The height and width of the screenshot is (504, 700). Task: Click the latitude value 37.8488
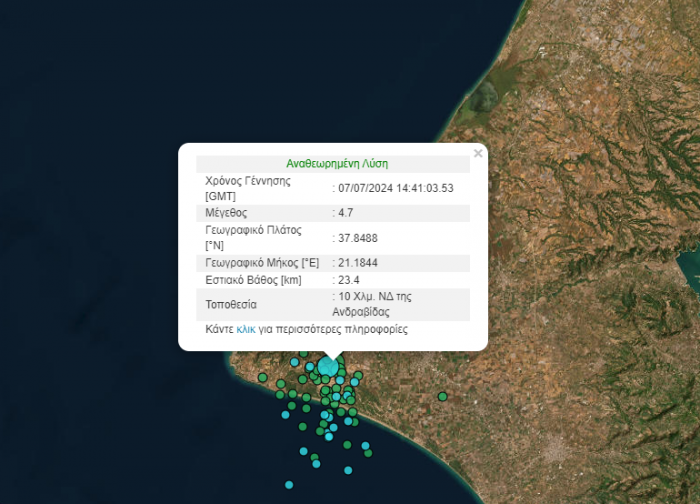(356, 238)
